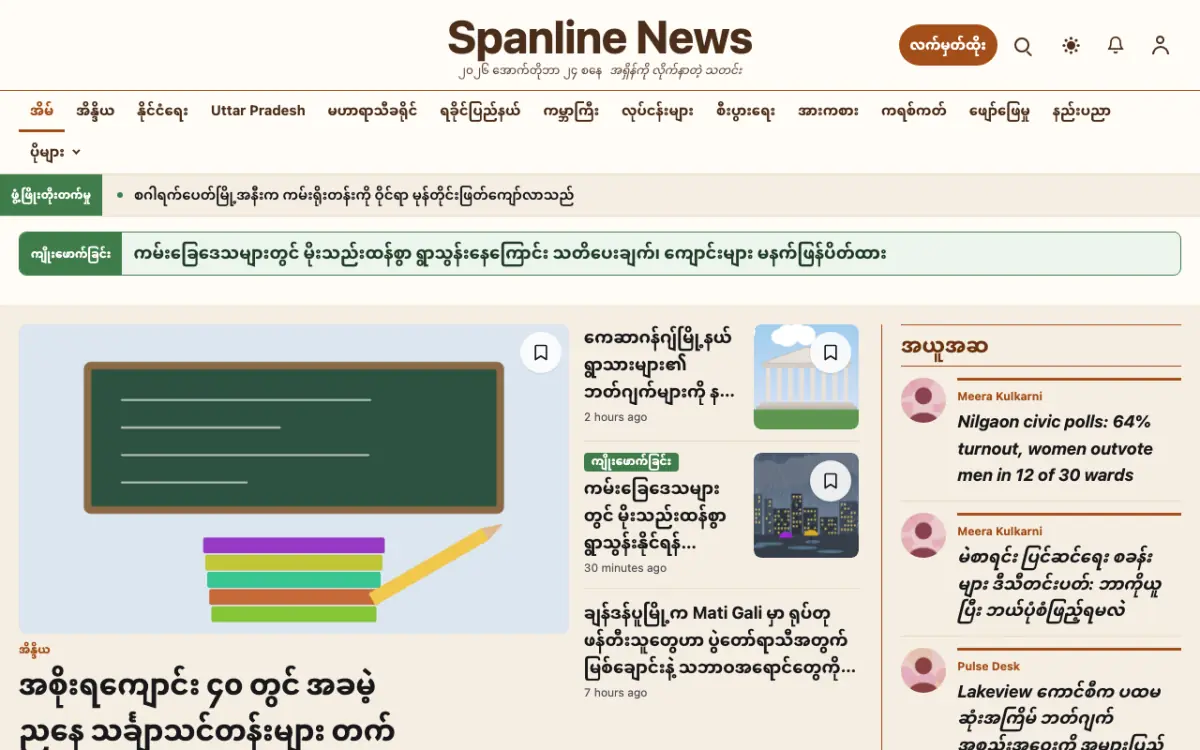
Task: Open the လုပ်ငန်းများ navigation tab
Action: [657, 111]
